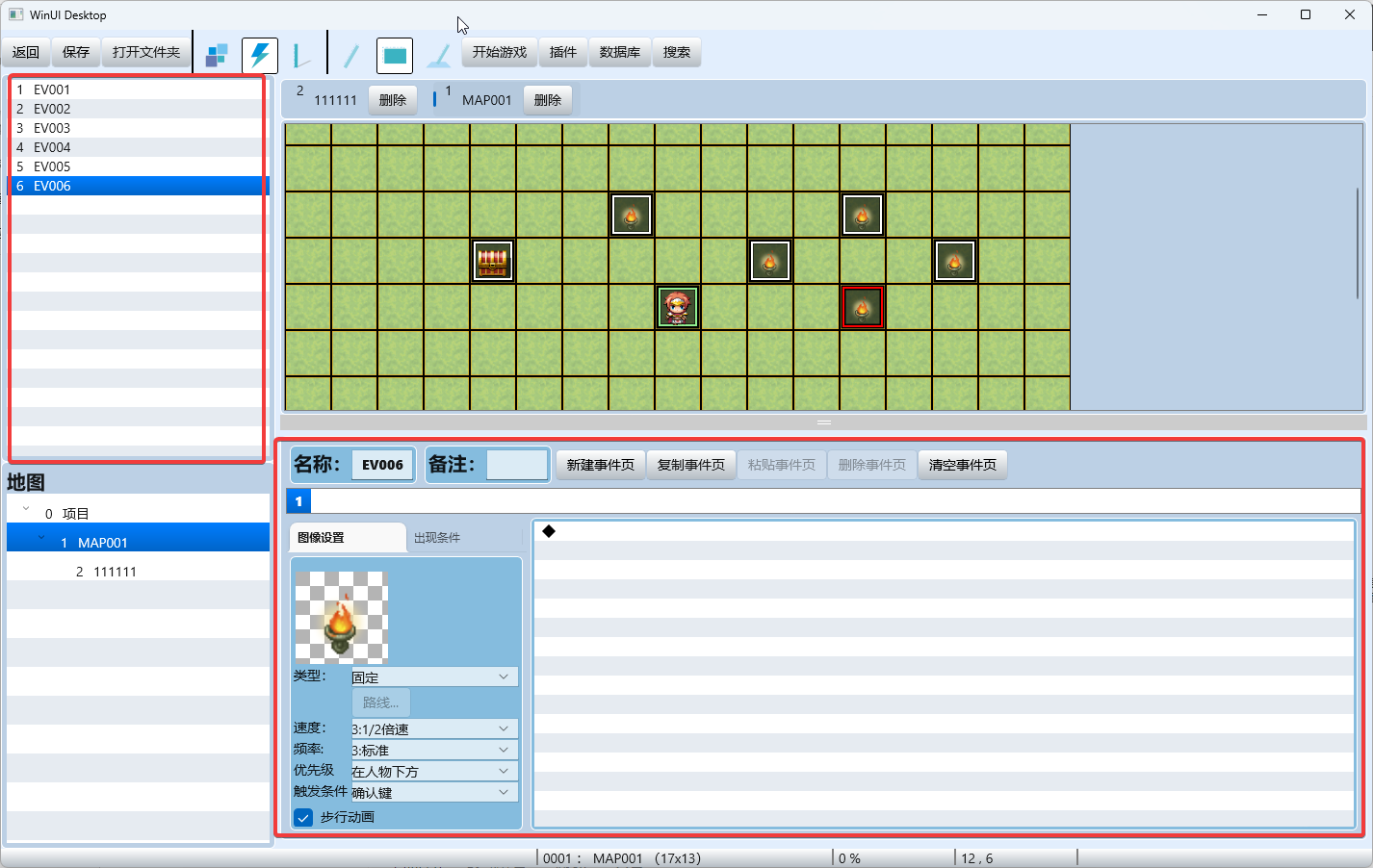Open the 优先级 dropdown
The width and height of the screenshot is (1373, 868).
pos(434,771)
